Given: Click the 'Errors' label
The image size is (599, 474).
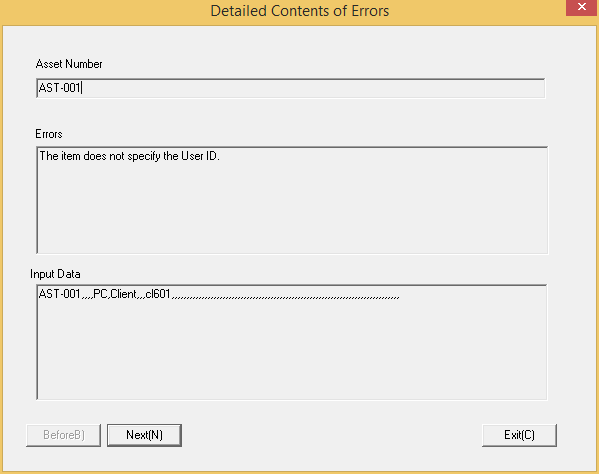Looking at the screenshot, I should point(49,134).
